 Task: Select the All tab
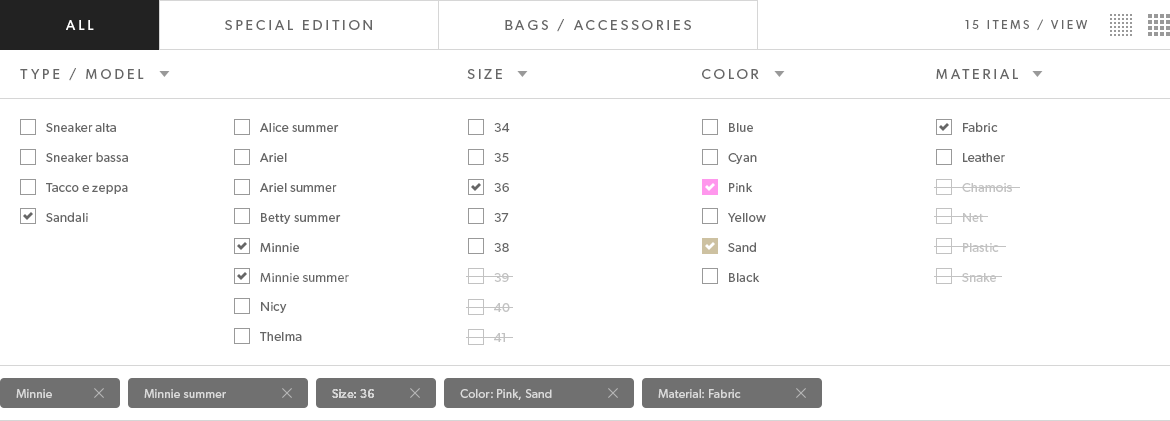click(x=79, y=25)
